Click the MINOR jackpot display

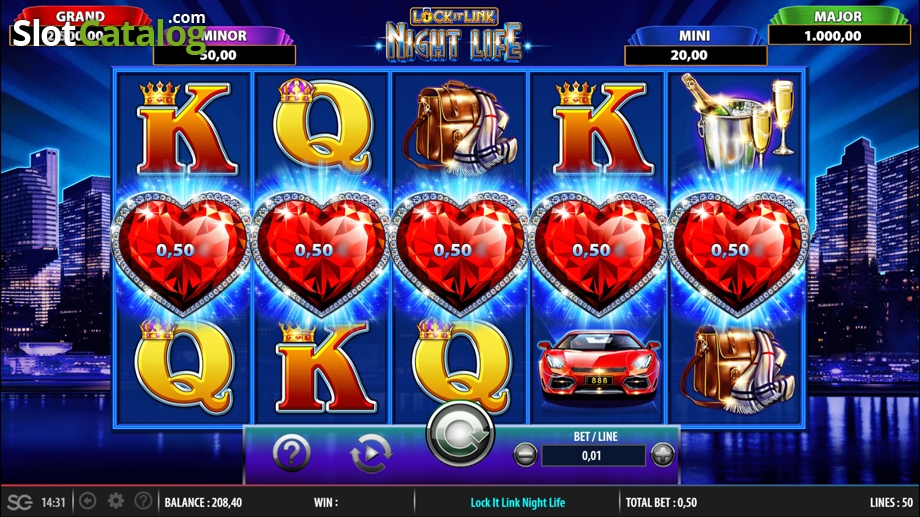click(x=224, y=46)
